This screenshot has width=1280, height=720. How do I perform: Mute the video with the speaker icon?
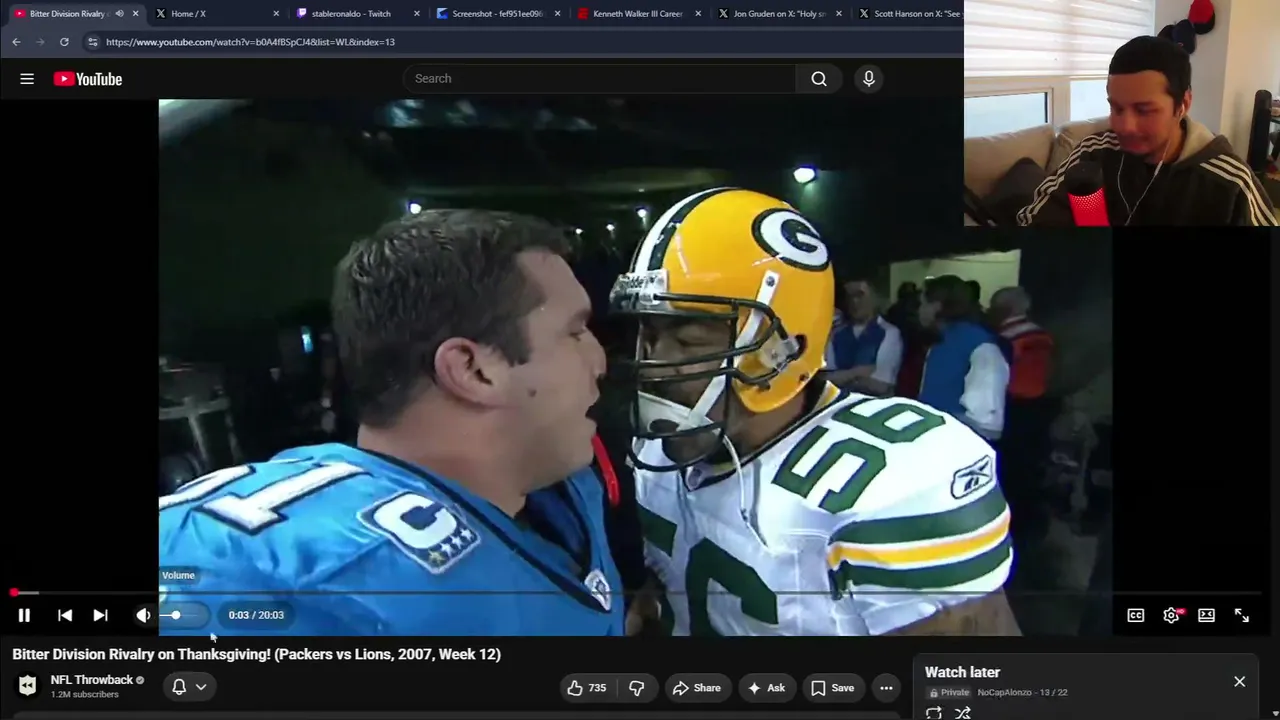coord(143,615)
